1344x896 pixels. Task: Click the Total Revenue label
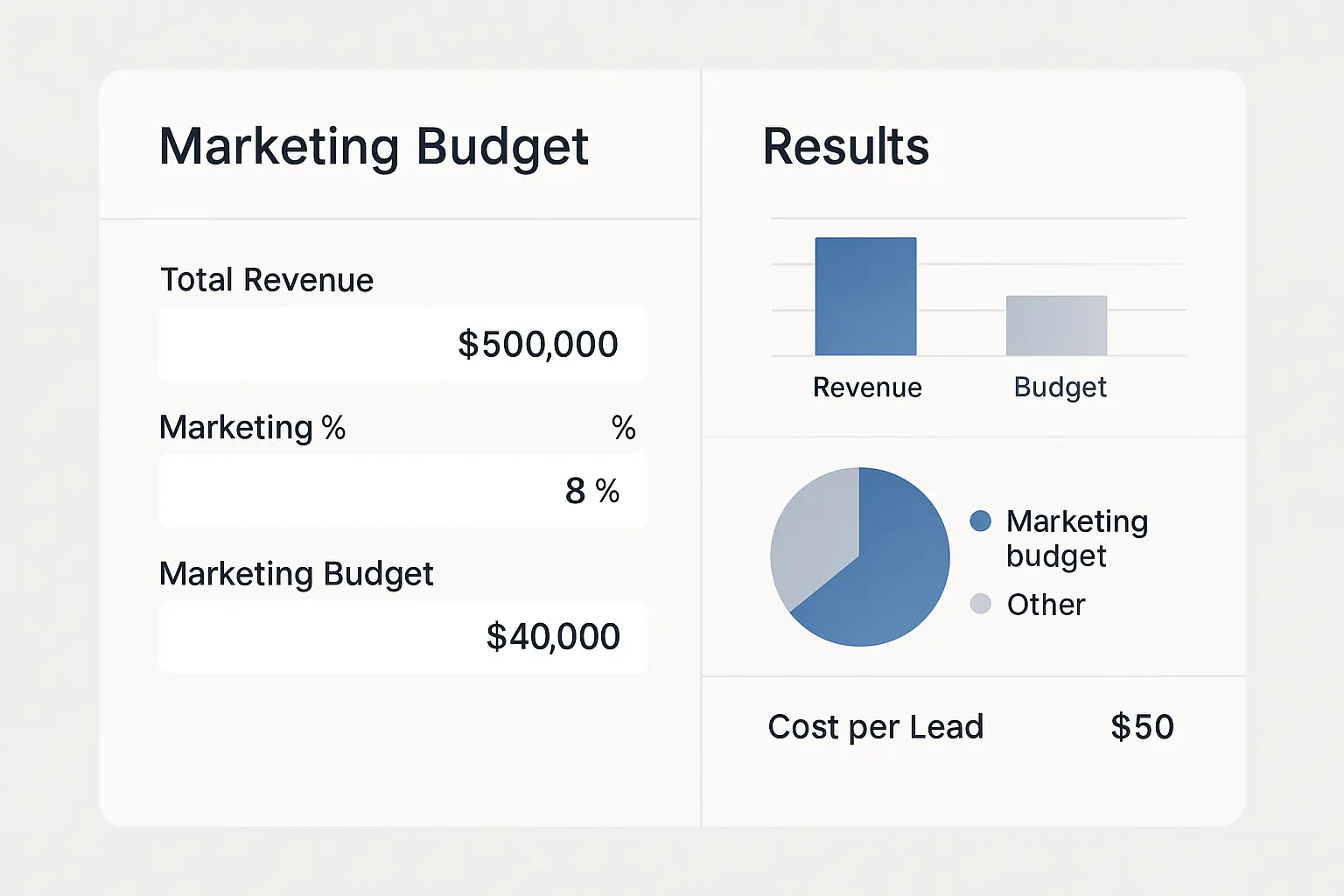[x=266, y=279]
